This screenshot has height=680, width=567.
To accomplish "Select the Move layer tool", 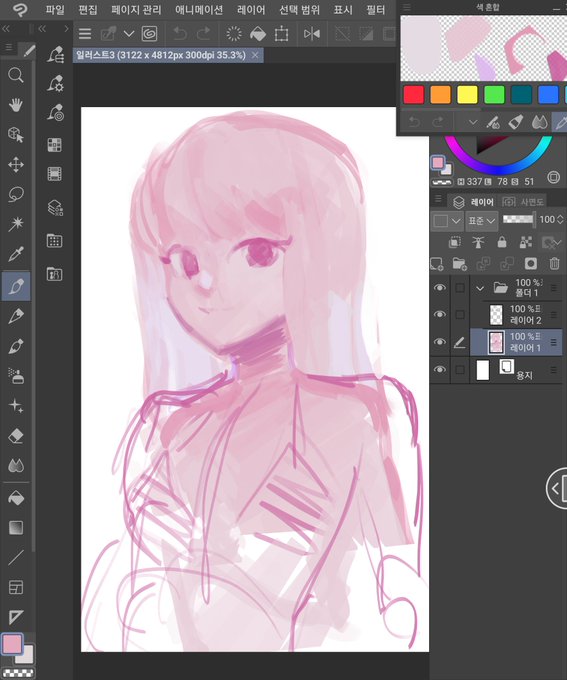I will coord(16,165).
